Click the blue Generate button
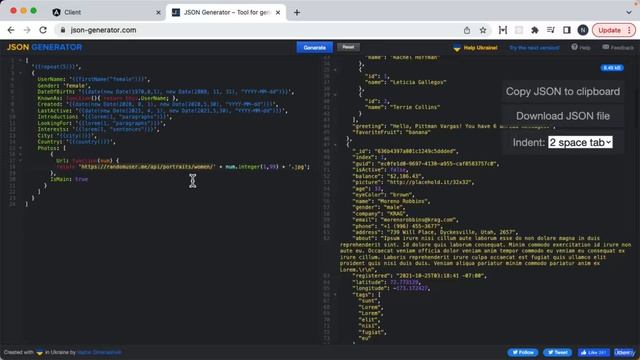 tap(314, 47)
